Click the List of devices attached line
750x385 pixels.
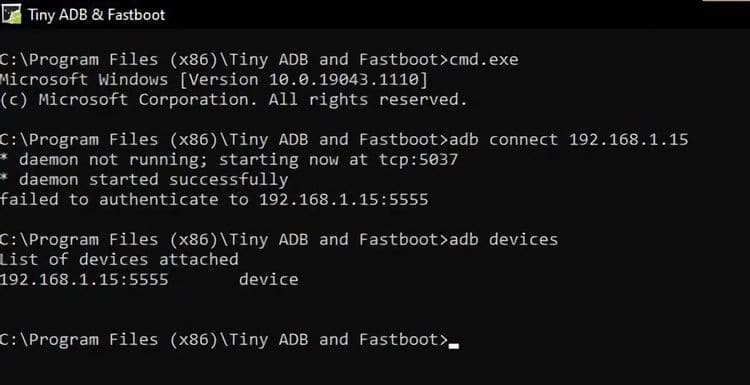click(x=119, y=260)
